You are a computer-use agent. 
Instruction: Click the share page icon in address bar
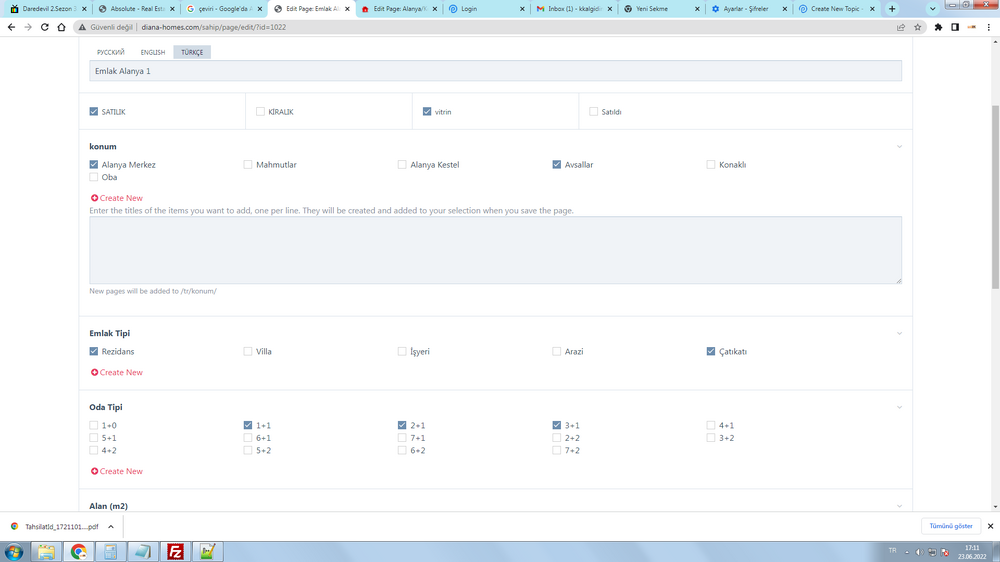[900, 27]
